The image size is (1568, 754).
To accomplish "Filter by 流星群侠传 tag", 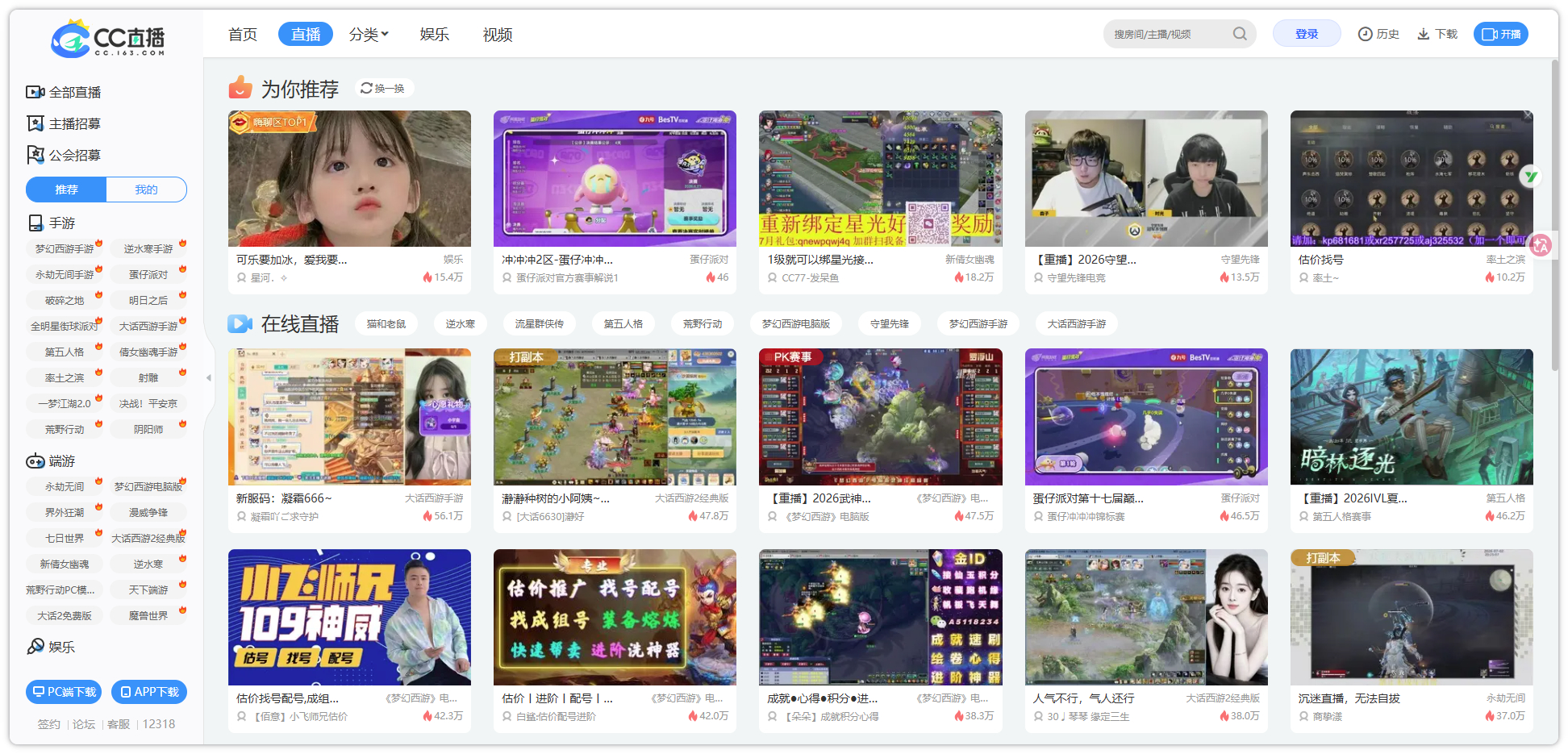I will tap(540, 323).
